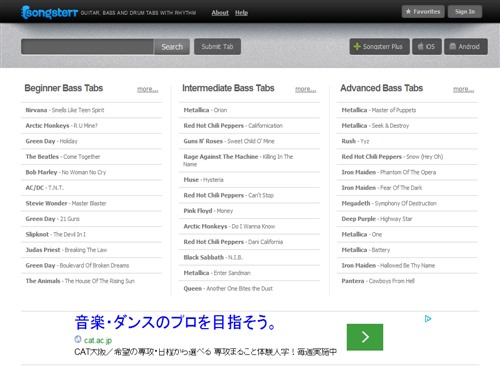The height and width of the screenshot is (375, 500).
Task: Open Songsterr Plus with the plus icon
Action: [379, 47]
